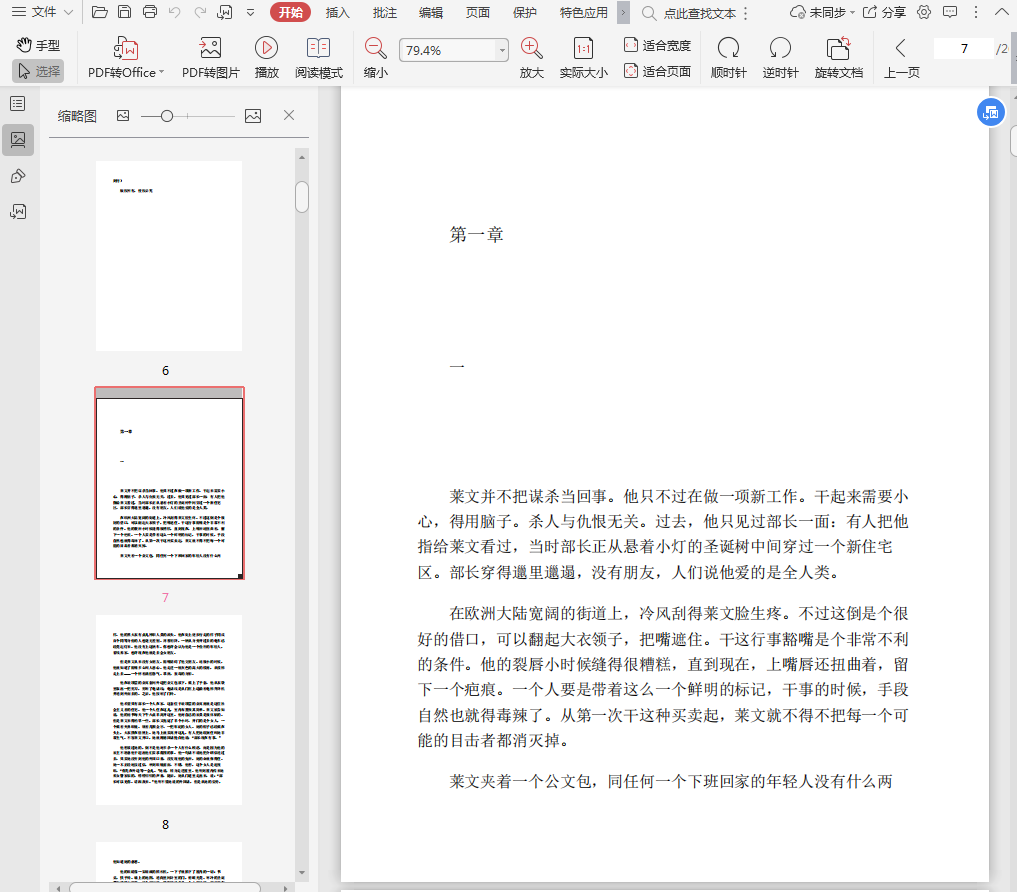Go to 上一页 previous page
Viewport: 1017px width, 892px height.
(902, 58)
